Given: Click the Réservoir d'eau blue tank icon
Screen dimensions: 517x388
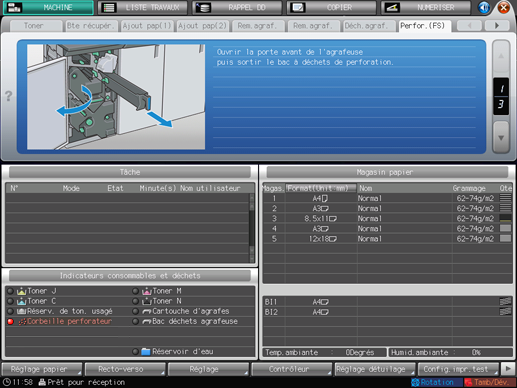Looking at the screenshot, I should point(146,351).
